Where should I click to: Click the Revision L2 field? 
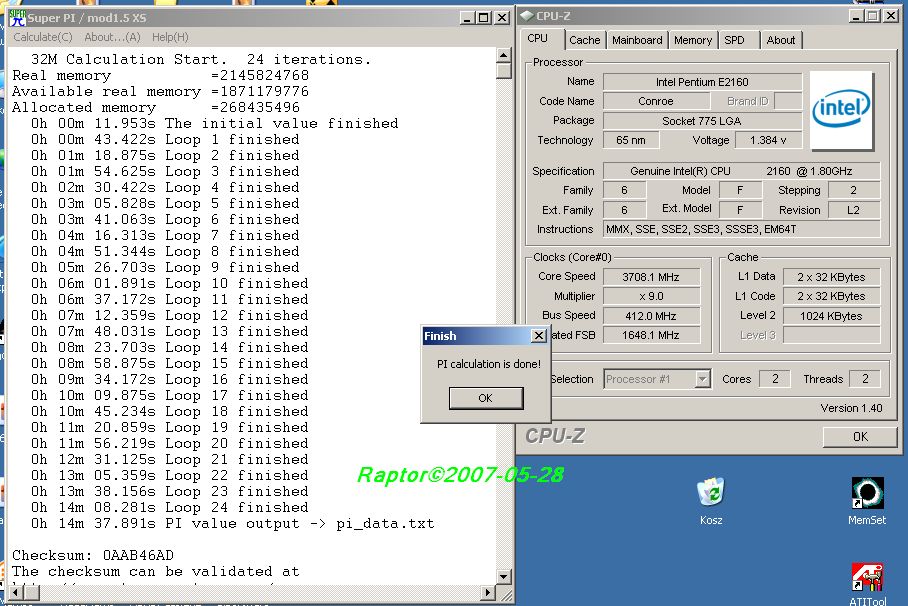point(854,210)
